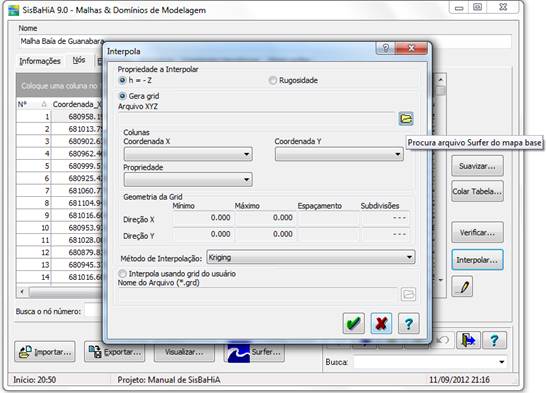This screenshot has height=393, width=546.
Task: Click the Nome do Arquivo grd input field
Action: click(258, 294)
